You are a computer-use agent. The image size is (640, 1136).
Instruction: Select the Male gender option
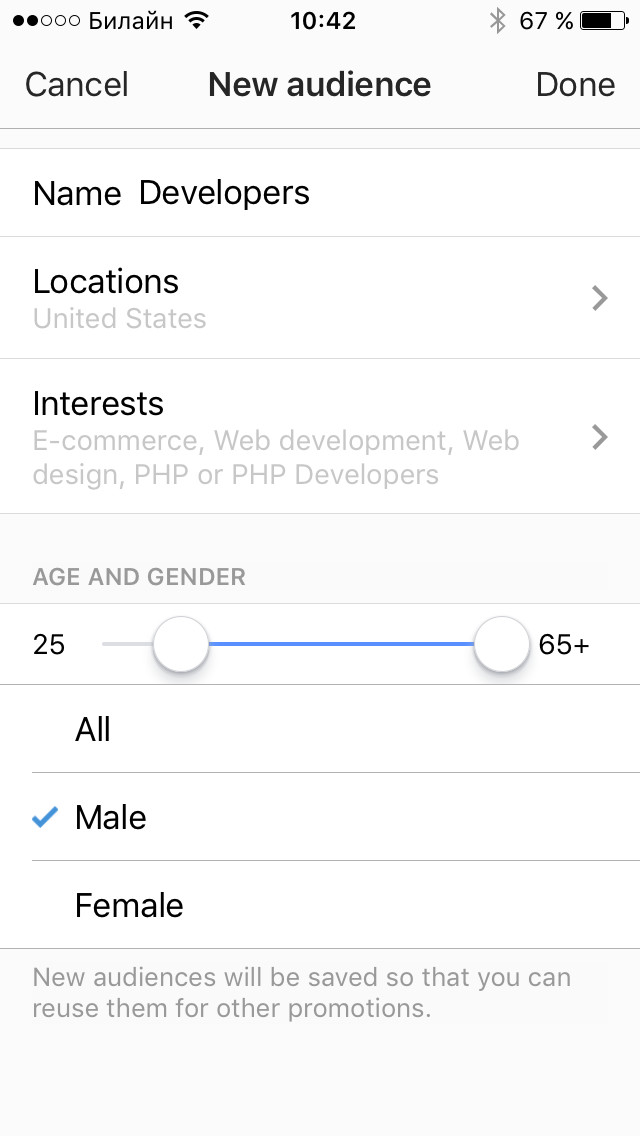[111, 817]
